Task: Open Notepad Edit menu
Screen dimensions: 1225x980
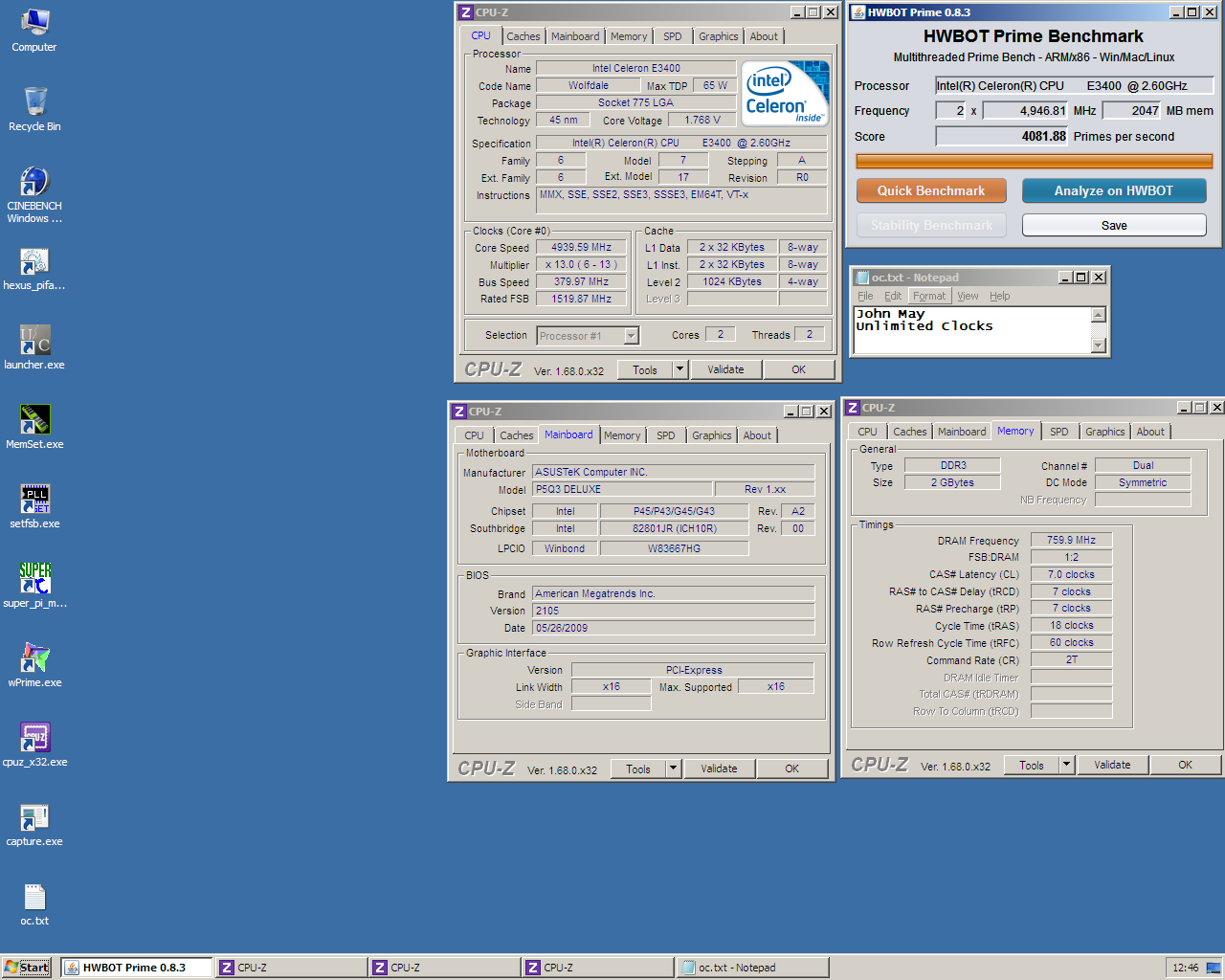Action: [x=893, y=296]
